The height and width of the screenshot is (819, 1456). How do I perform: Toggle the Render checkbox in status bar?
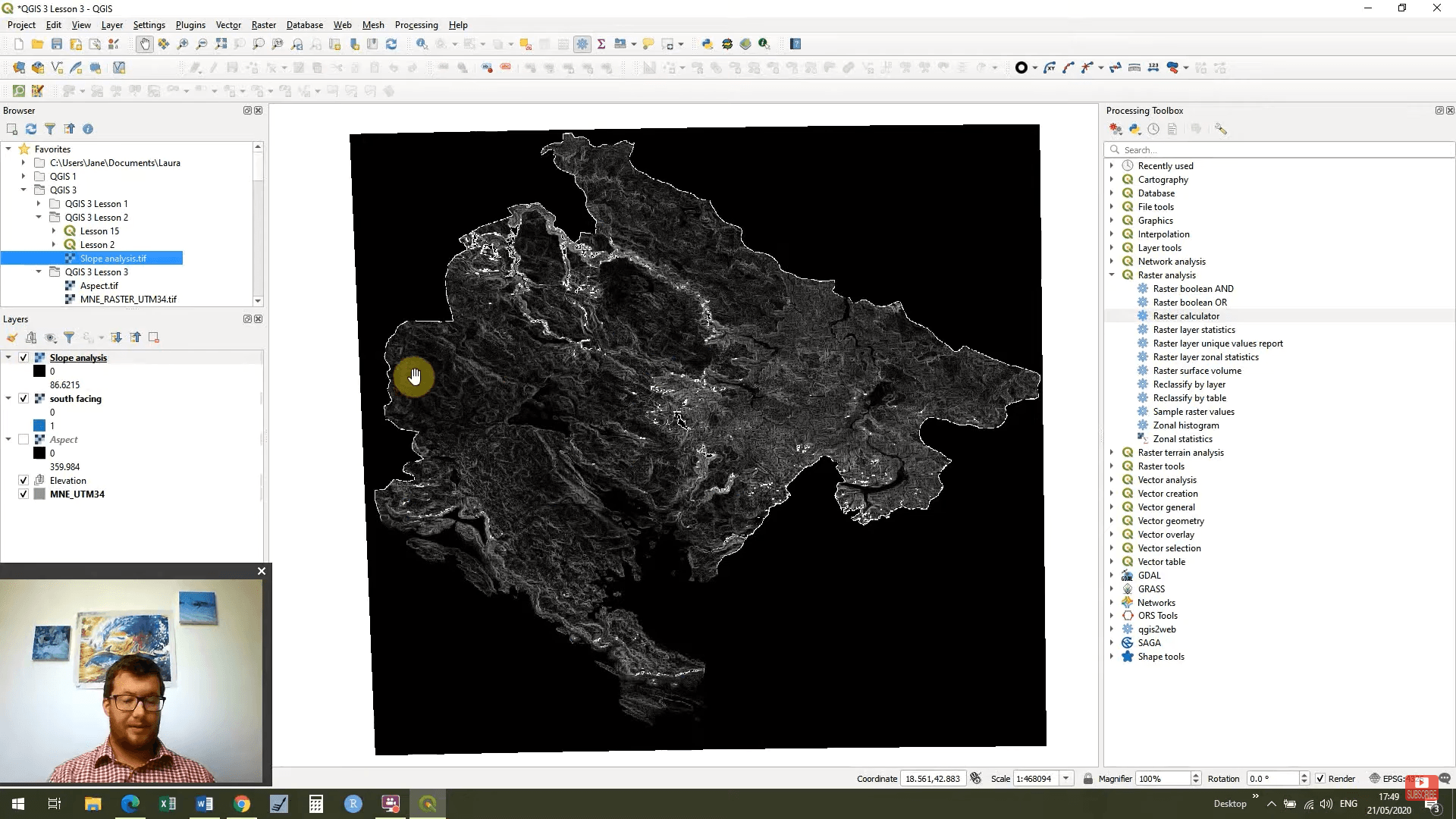tap(1320, 779)
